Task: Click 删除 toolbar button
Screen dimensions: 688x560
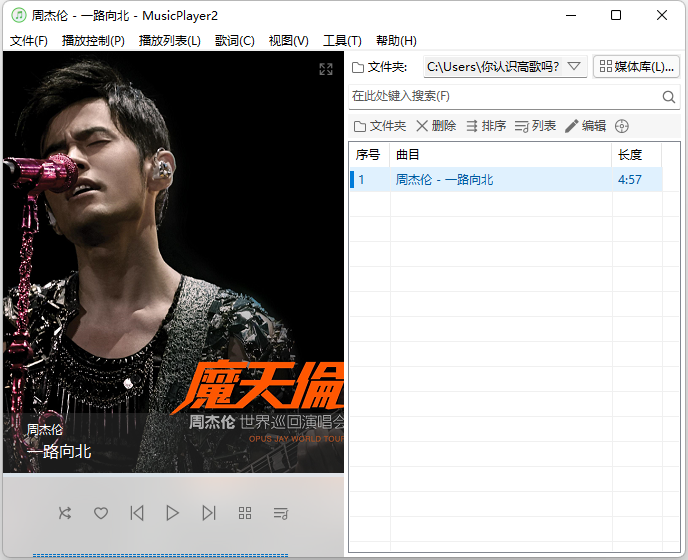Action: click(x=436, y=126)
